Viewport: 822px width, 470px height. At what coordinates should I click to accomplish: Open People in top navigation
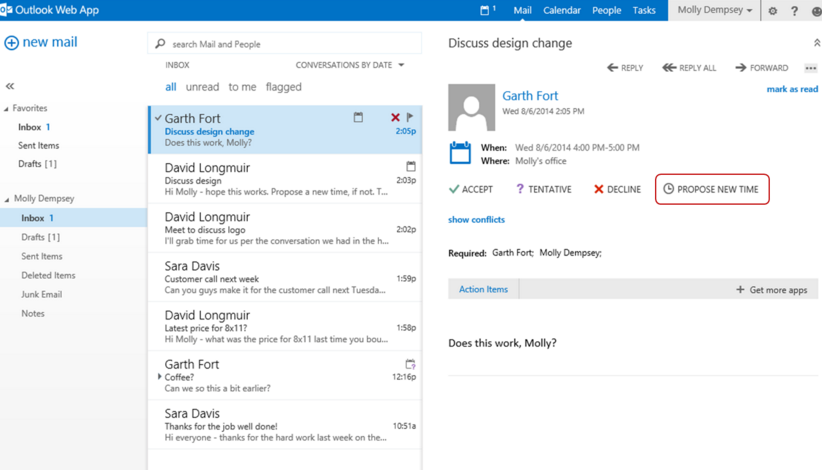pos(607,10)
